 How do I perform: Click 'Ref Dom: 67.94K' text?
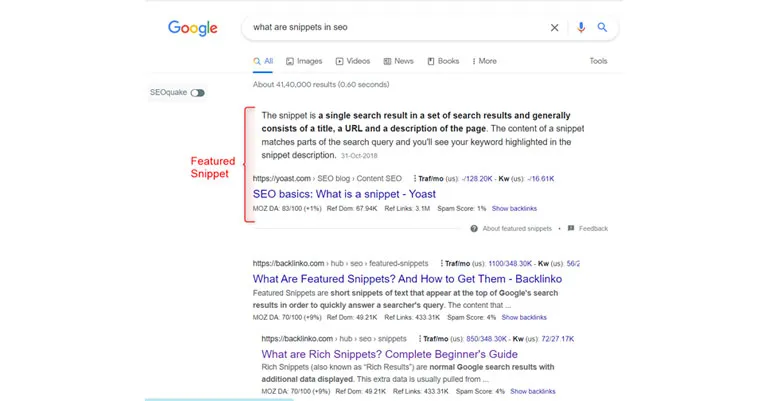pos(352,209)
